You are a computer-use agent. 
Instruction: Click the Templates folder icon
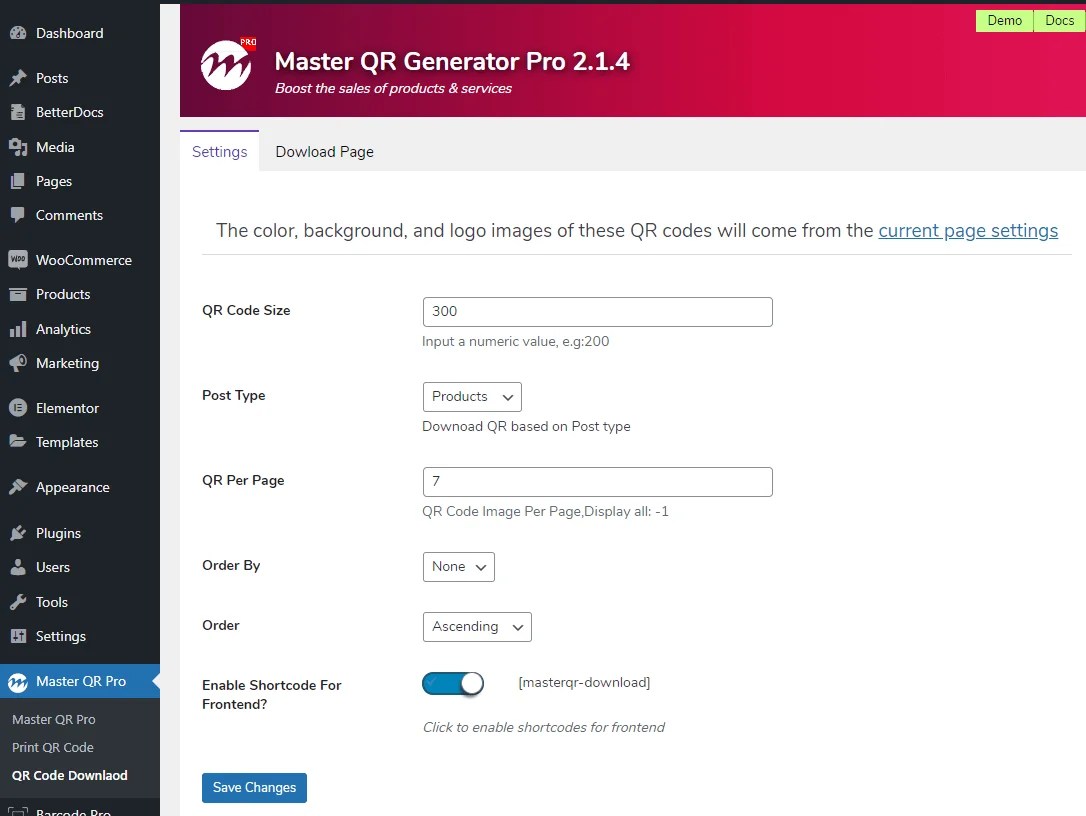[18, 441]
